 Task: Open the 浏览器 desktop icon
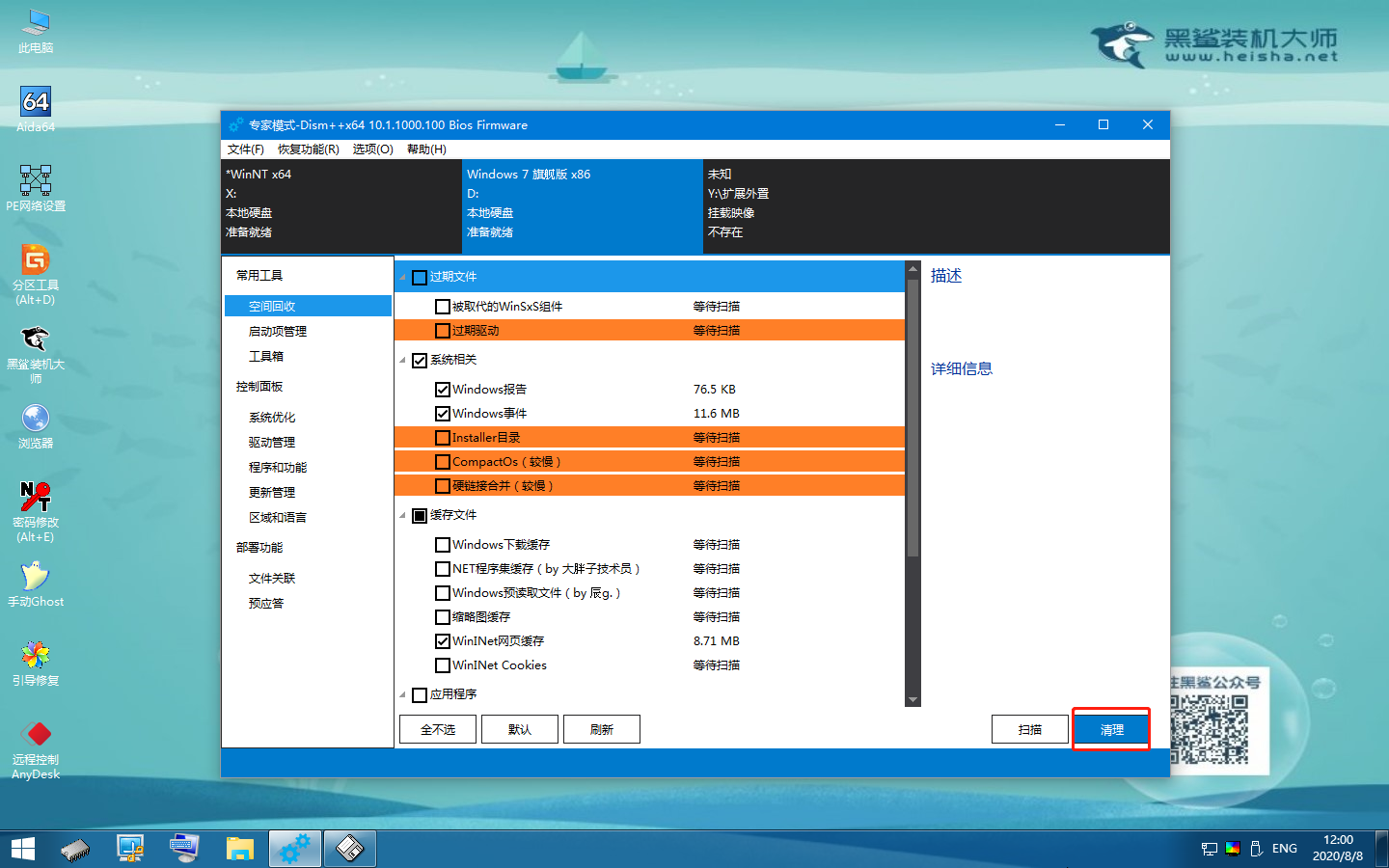tap(36, 426)
